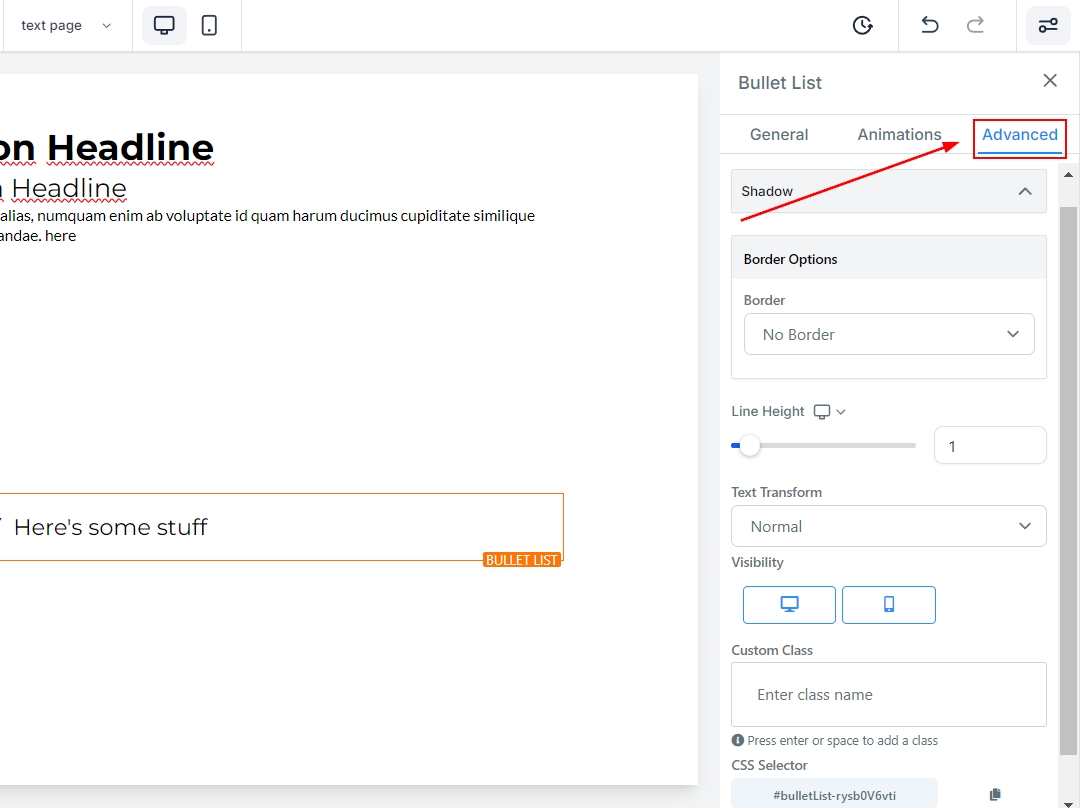Open the Border dropdown

(x=888, y=335)
